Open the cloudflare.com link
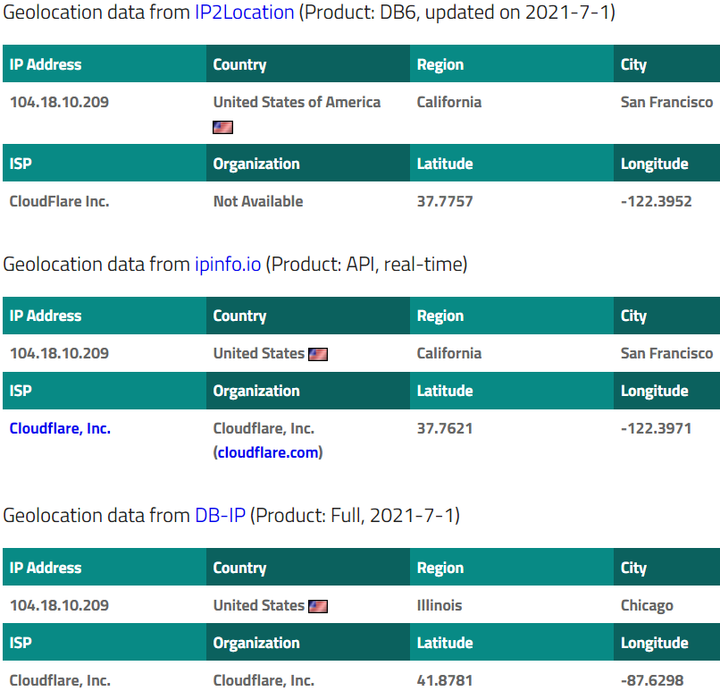The width and height of the screenshot is (720, 691). click(x=268, y=453)
